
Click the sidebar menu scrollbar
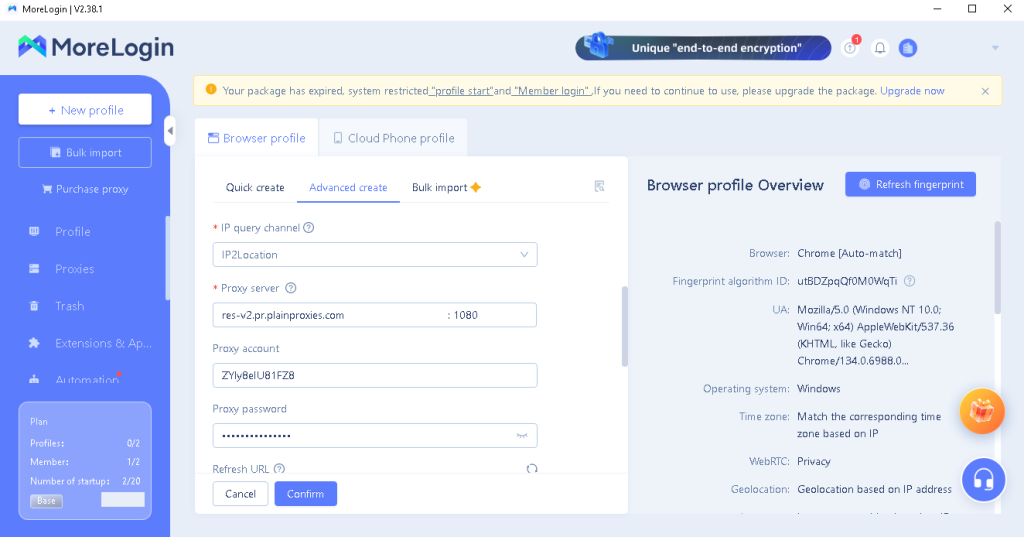click(167, 258)
